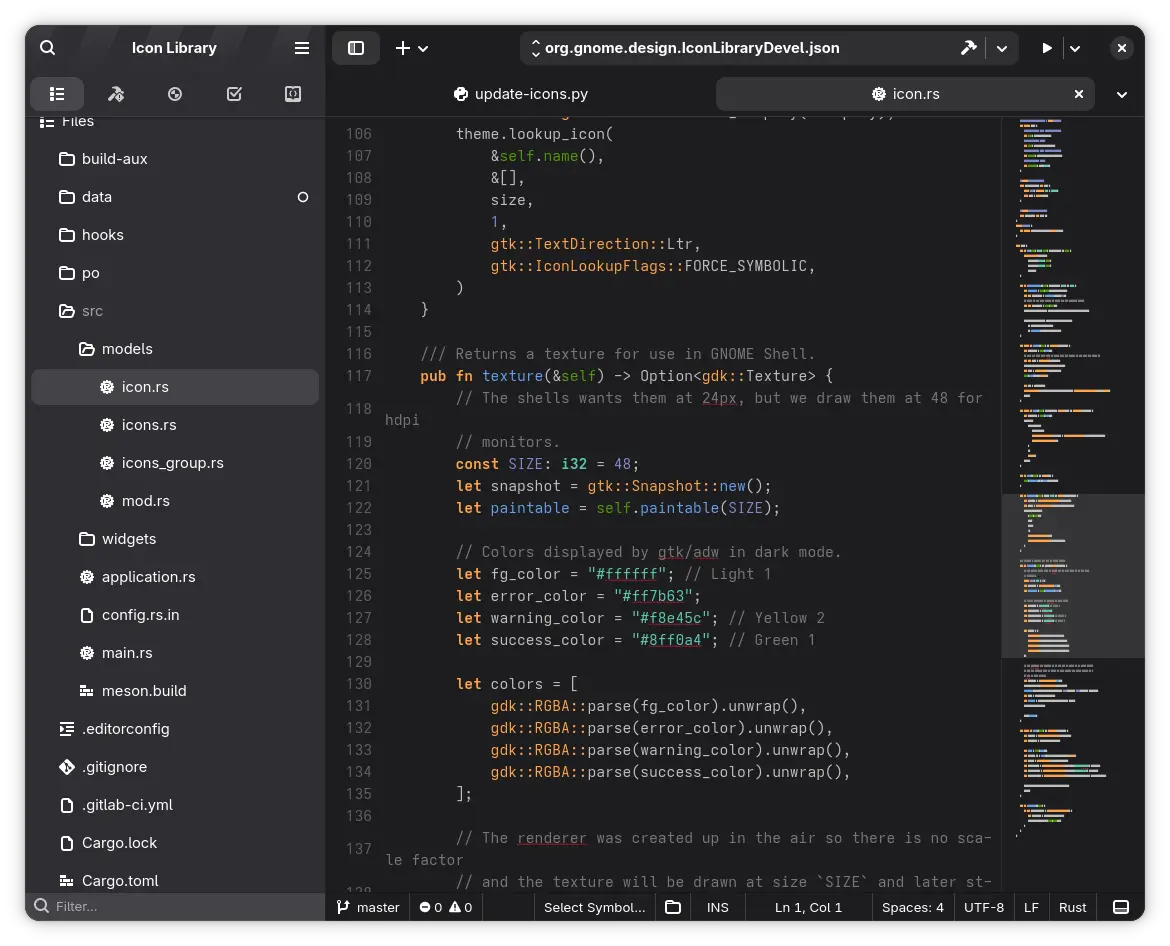Open the build preferences rocket icon
This screenshot has width=1170, height=946.
[x=968, y=47]
